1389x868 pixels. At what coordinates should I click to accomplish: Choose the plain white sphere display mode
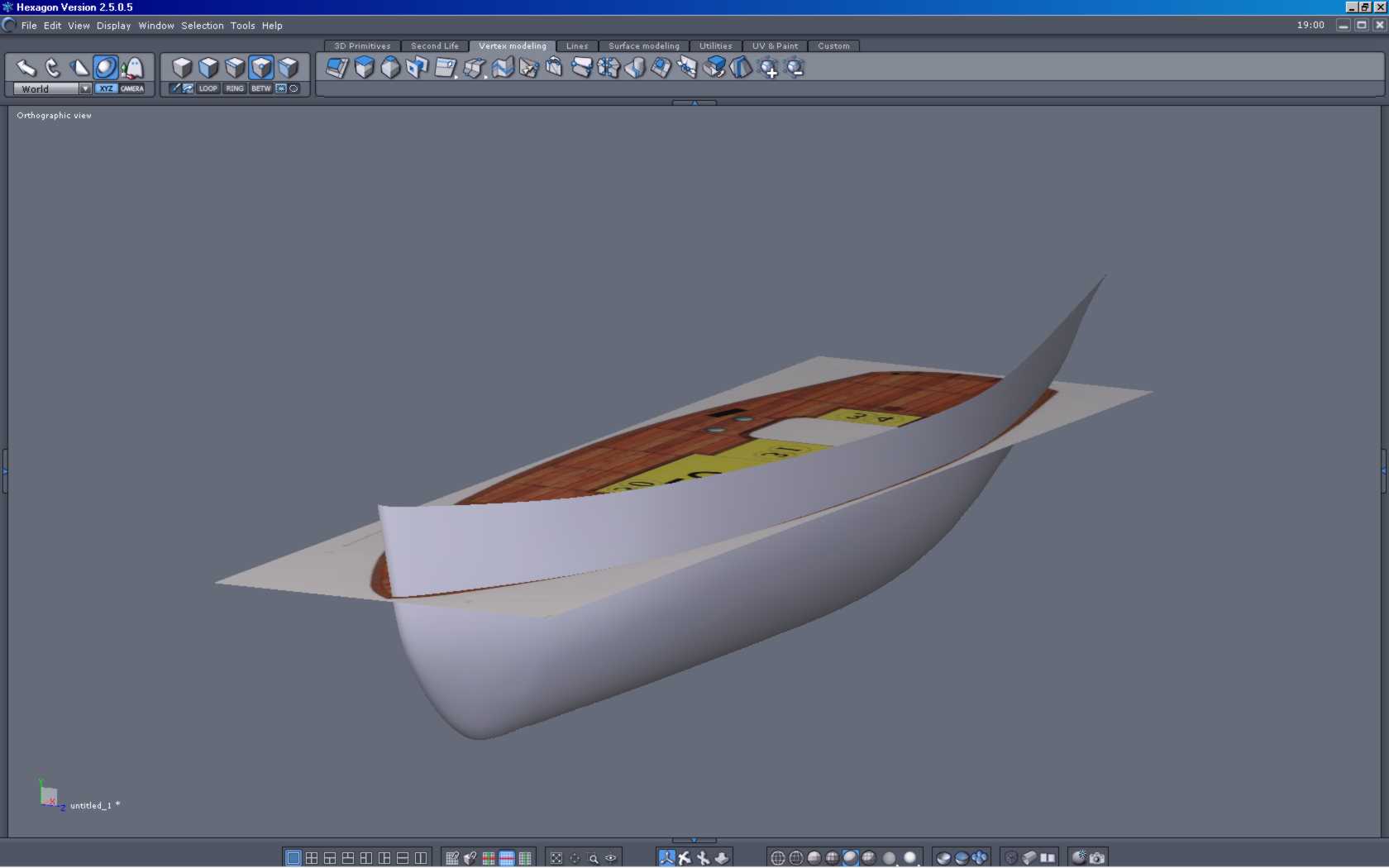(x=909, y=858)
